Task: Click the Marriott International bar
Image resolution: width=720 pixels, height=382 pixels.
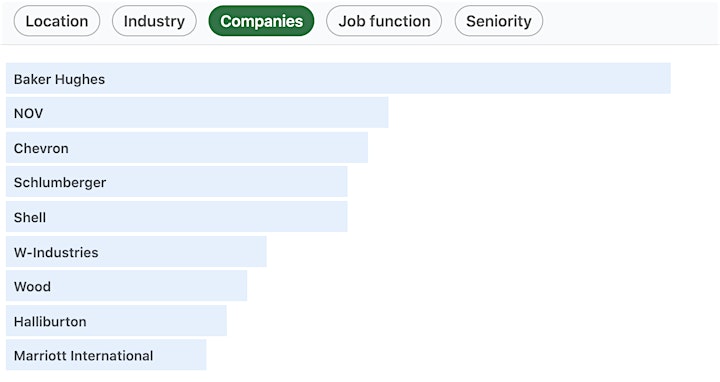Action: pos(106,355)
